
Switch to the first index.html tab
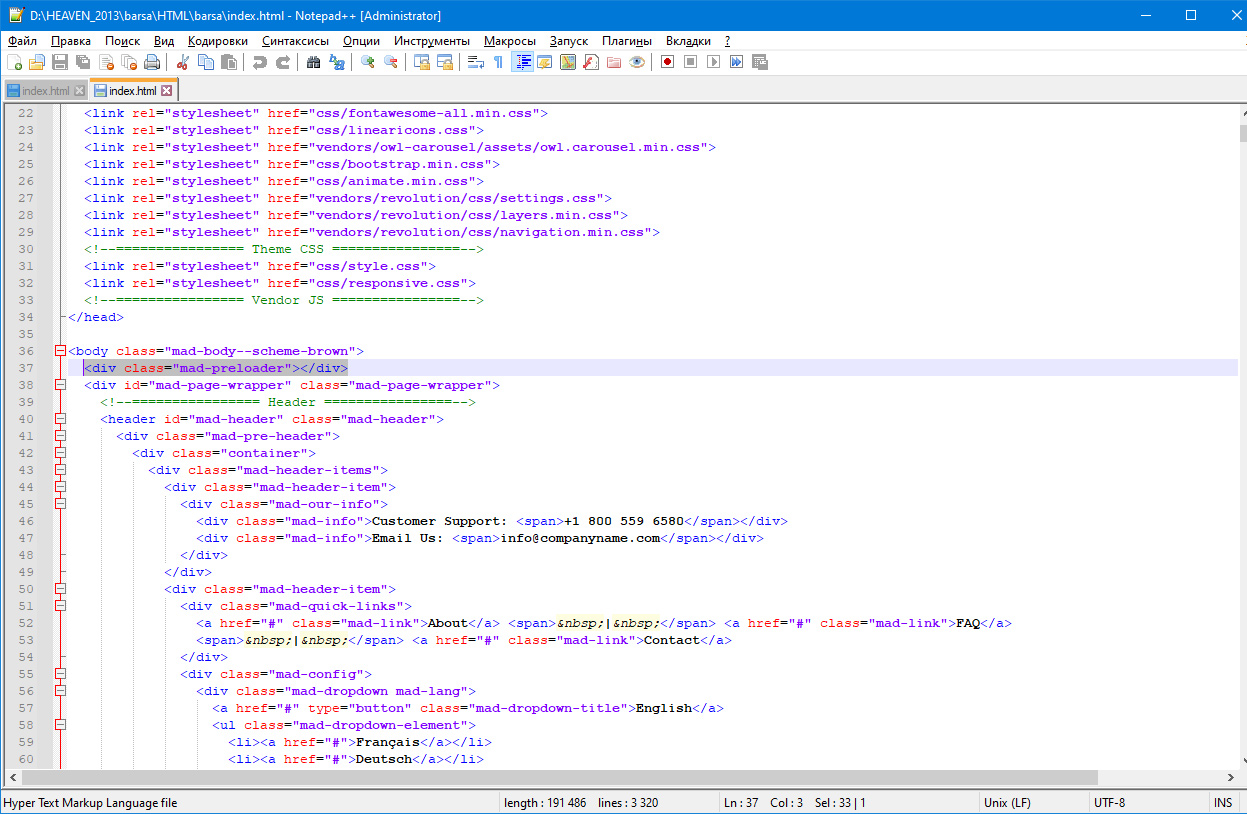[x=45, y=91]
